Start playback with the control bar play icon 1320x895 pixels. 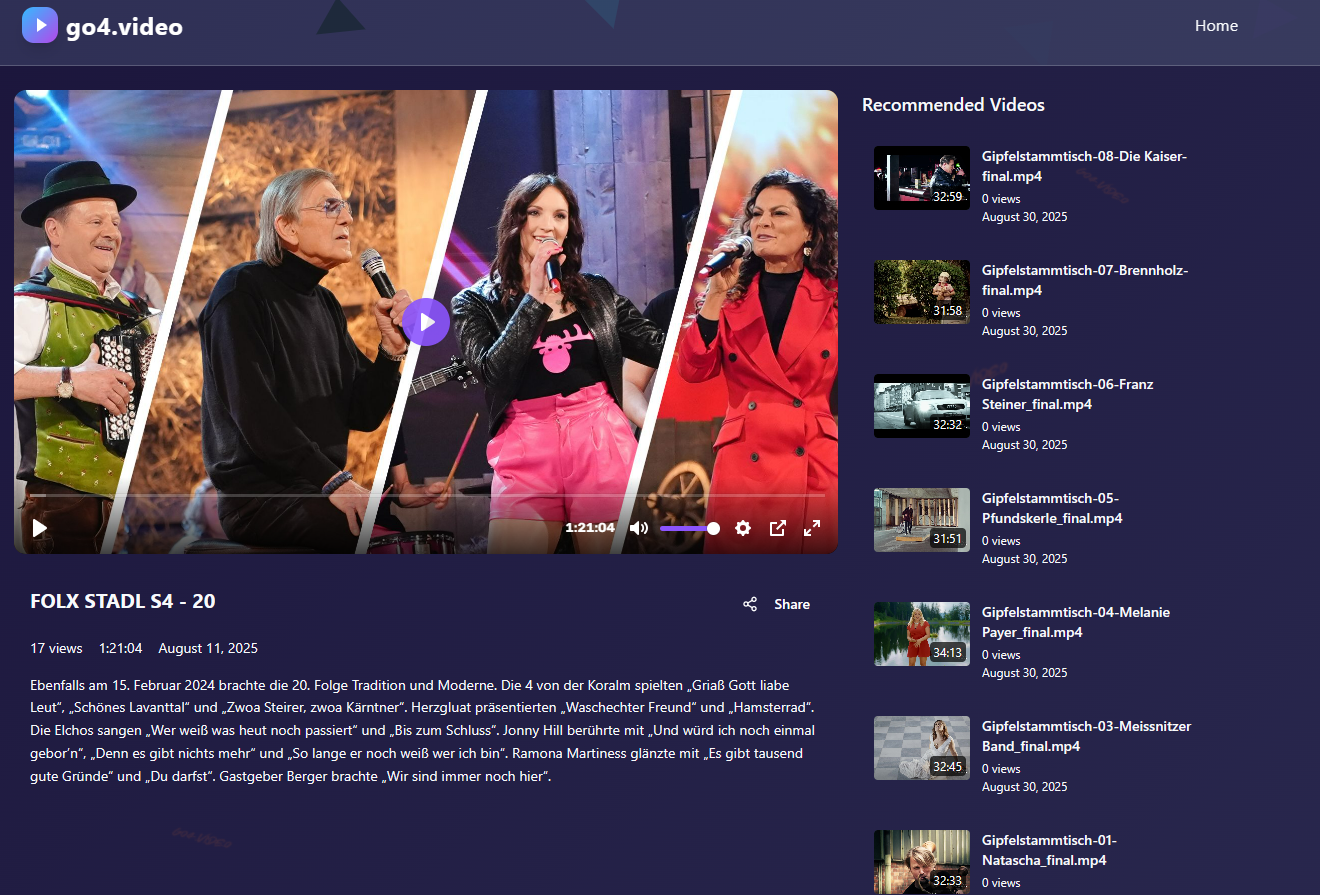pos(40,528)
